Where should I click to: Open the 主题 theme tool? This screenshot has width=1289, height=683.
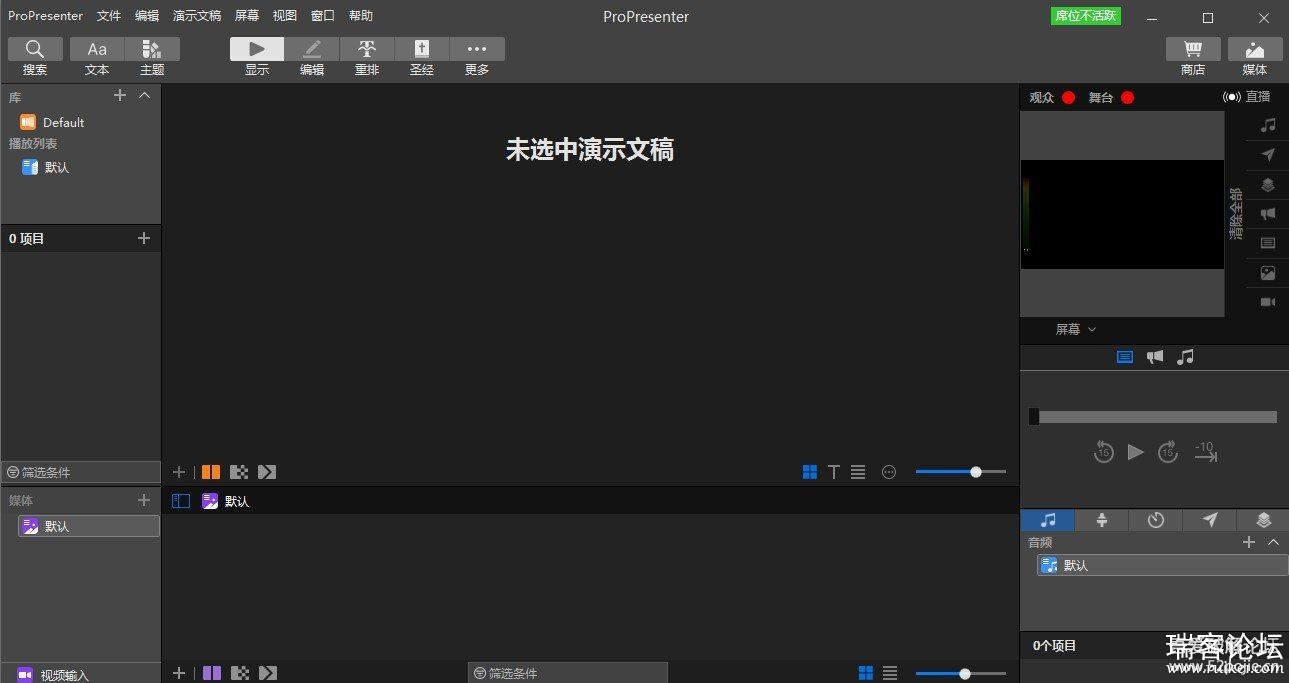coord(152,57)
